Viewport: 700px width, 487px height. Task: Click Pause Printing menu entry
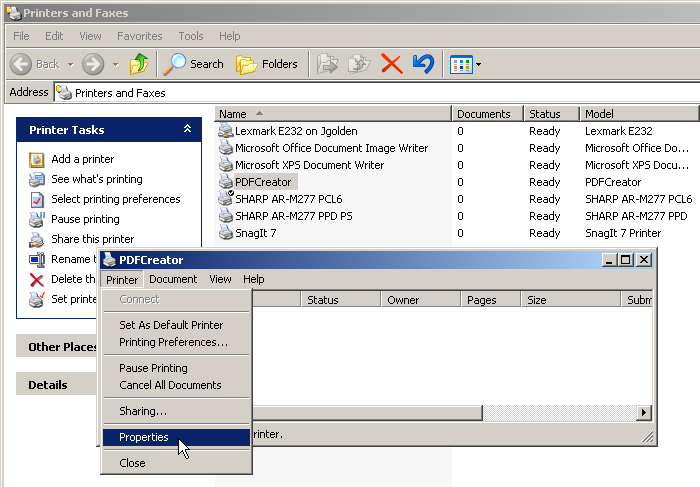153,368
